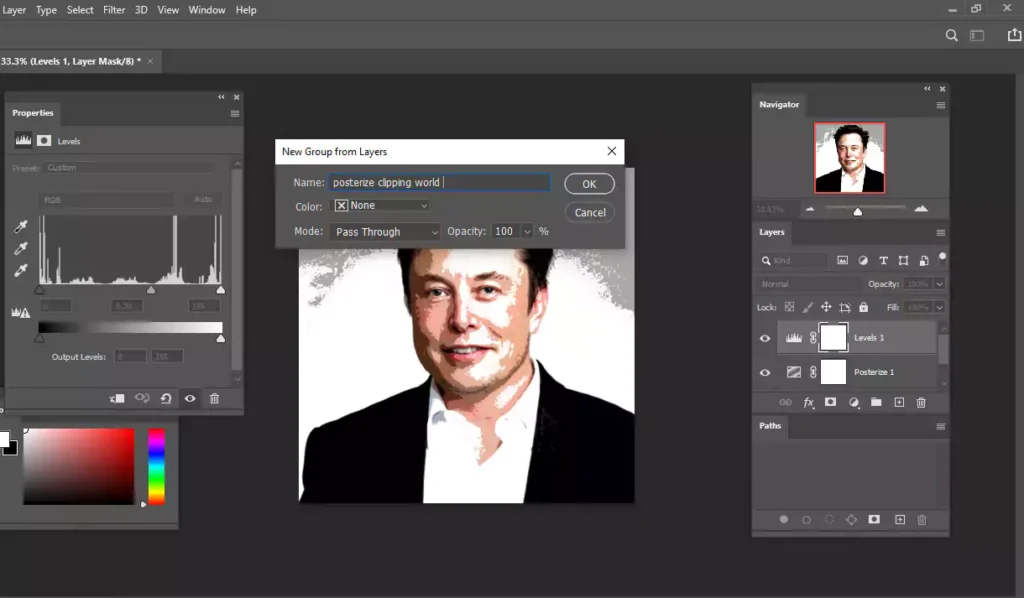Switch to the Paths tab
The height and width of the screenshot is (598, 1024).
(770, 426)
